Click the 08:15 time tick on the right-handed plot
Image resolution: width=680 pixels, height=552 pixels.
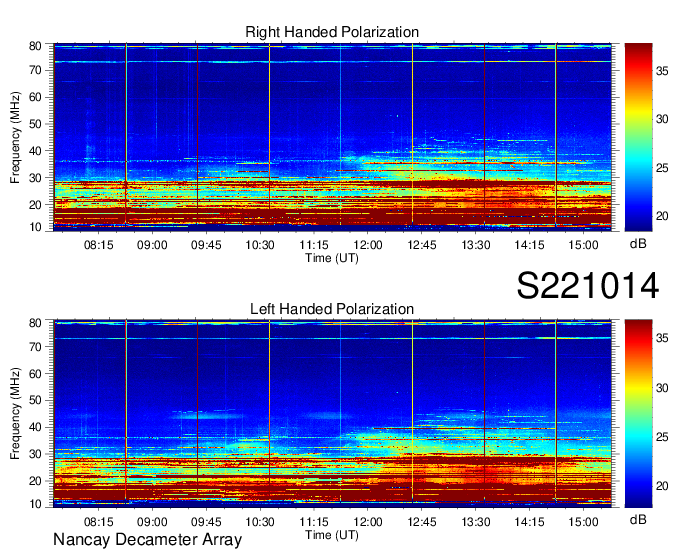(98, 245)
